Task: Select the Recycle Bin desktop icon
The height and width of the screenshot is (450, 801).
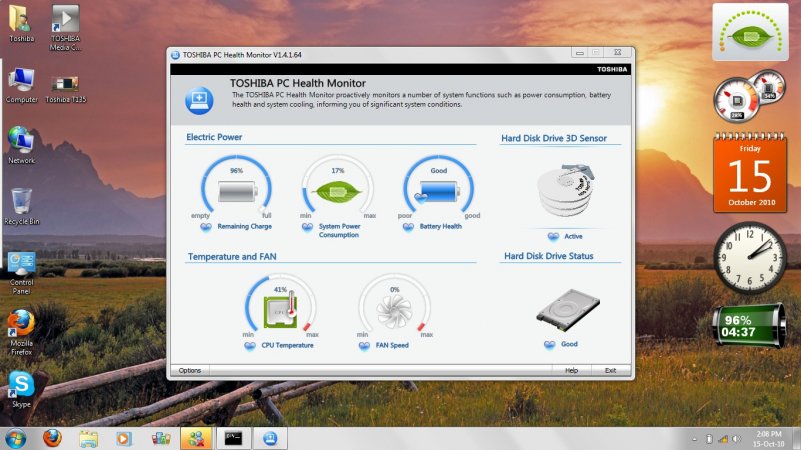Action: tap(21, 206)
